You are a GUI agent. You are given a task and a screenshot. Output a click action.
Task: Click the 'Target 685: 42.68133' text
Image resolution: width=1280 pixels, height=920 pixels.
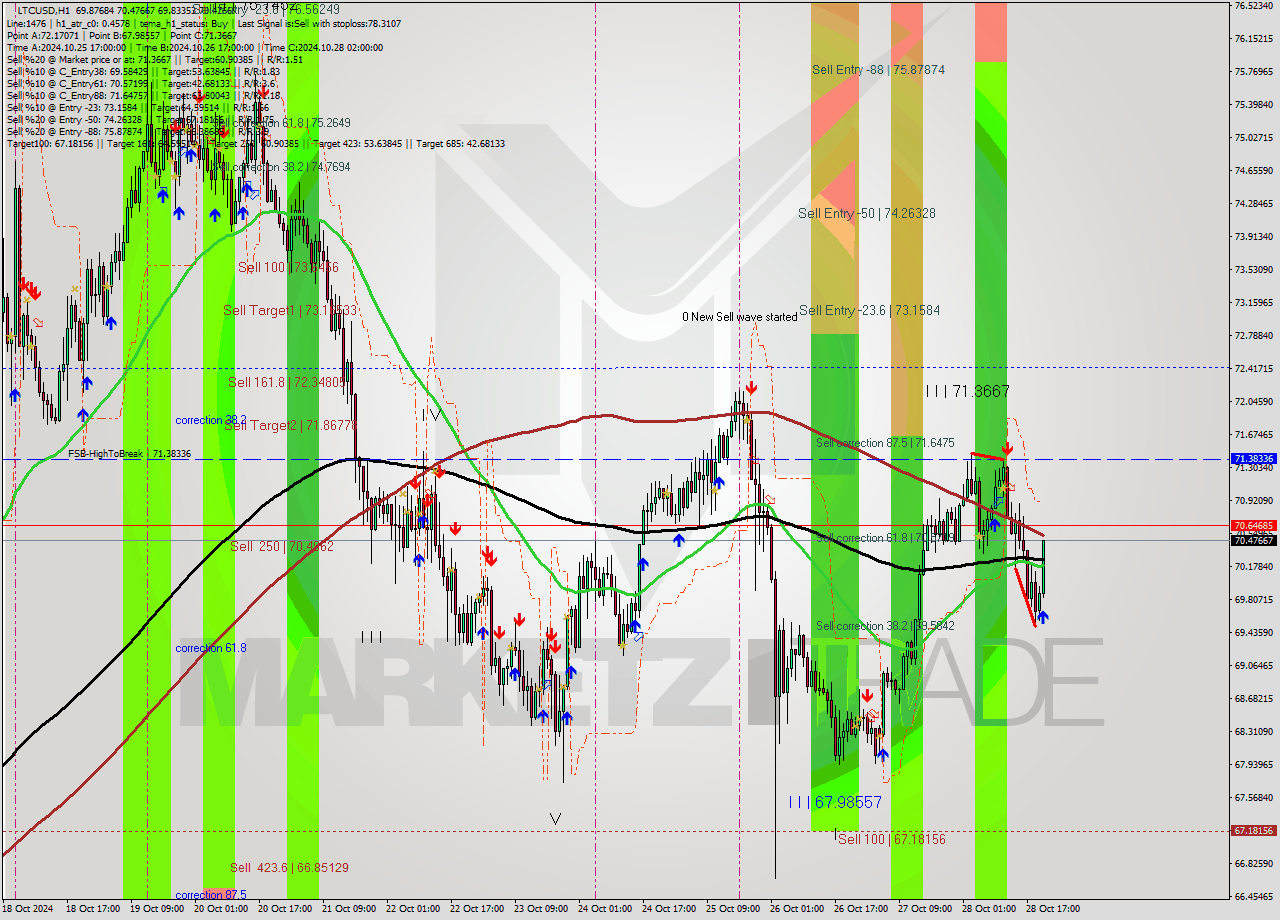coord(461,143)
